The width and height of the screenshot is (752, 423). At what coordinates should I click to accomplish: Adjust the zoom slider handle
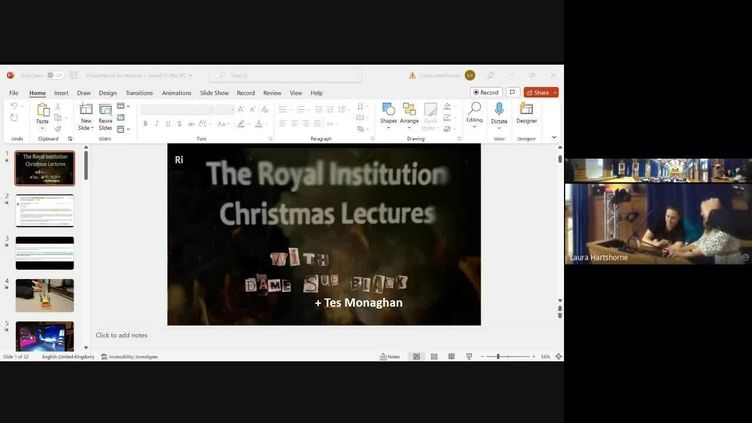click(x=498, y=356)
